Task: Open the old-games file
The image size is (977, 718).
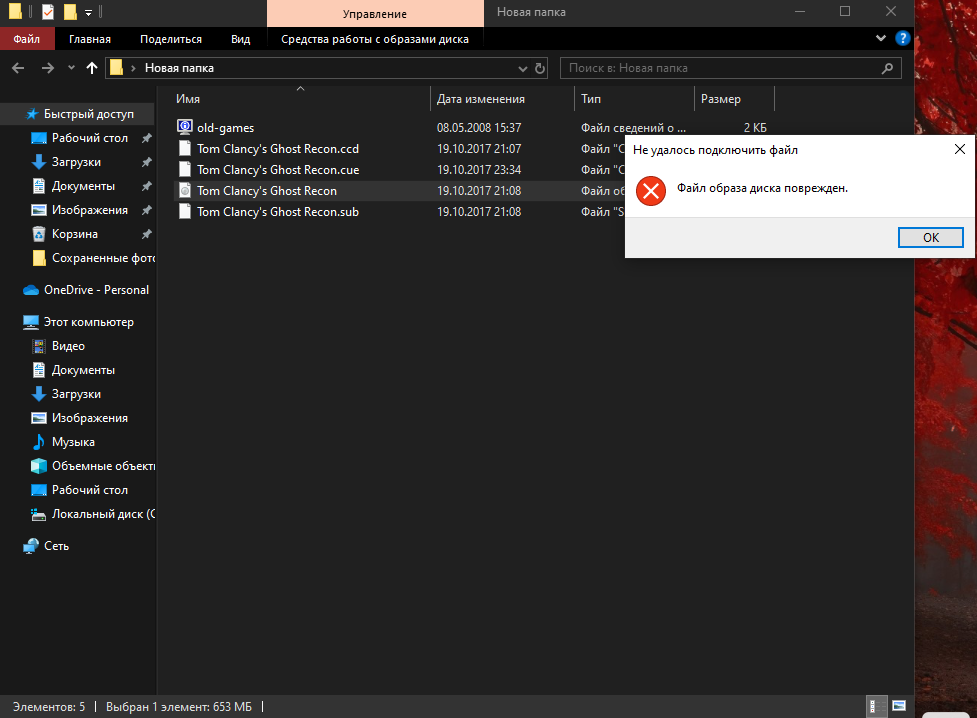Action: point(225,127)
